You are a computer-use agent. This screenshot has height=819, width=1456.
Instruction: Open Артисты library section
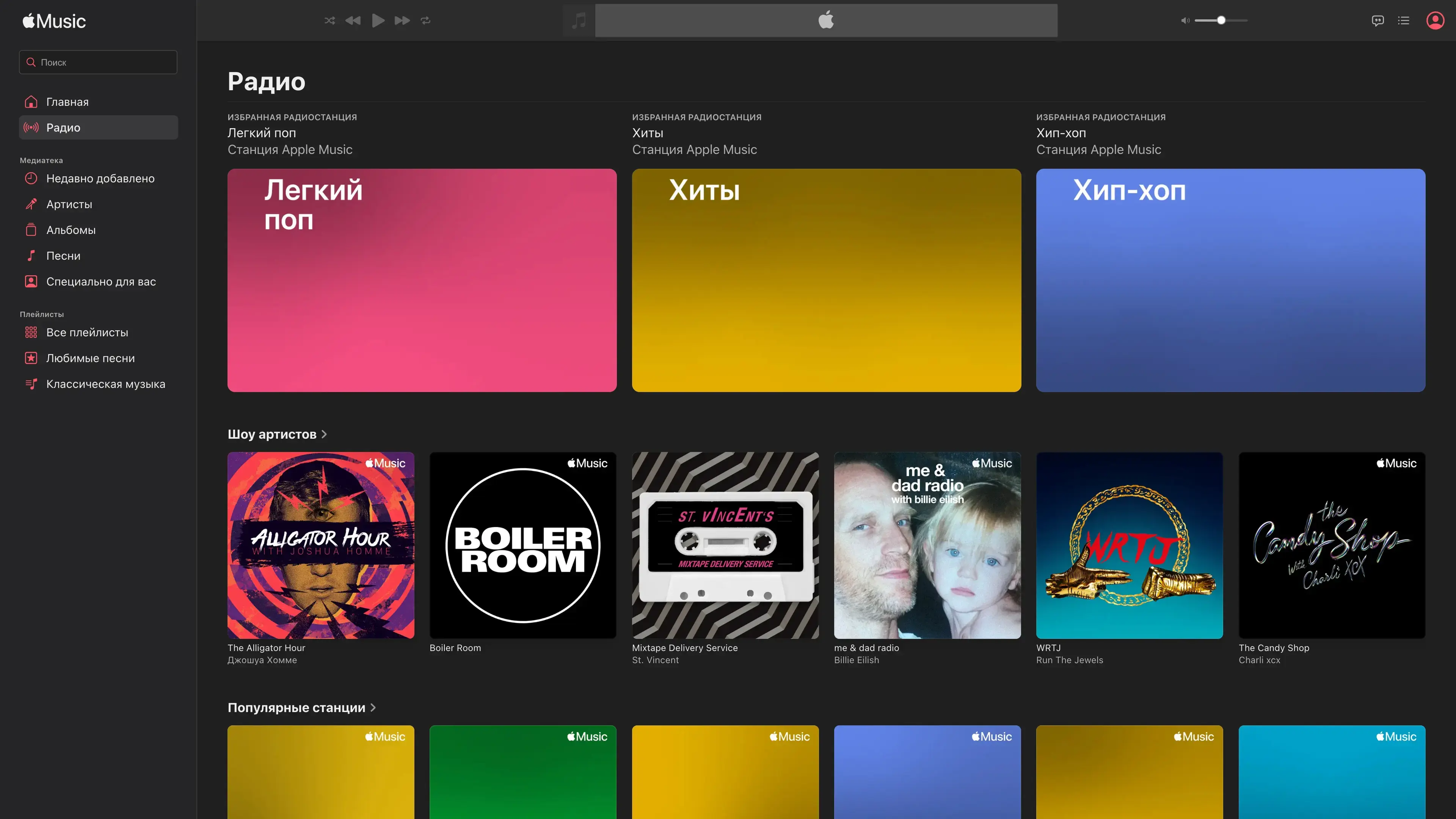tap(69, 204)
